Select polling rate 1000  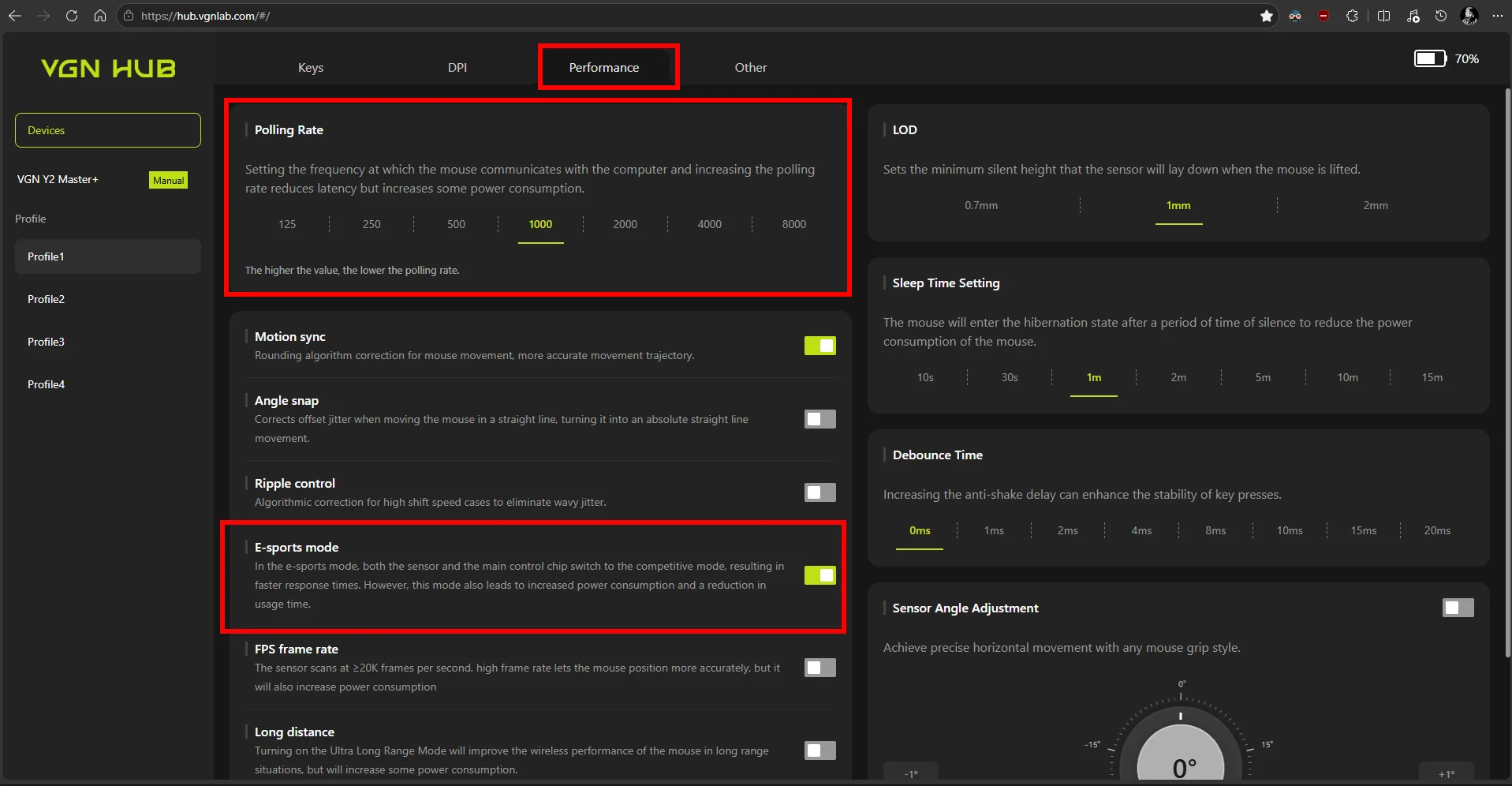tap(540, 224)
